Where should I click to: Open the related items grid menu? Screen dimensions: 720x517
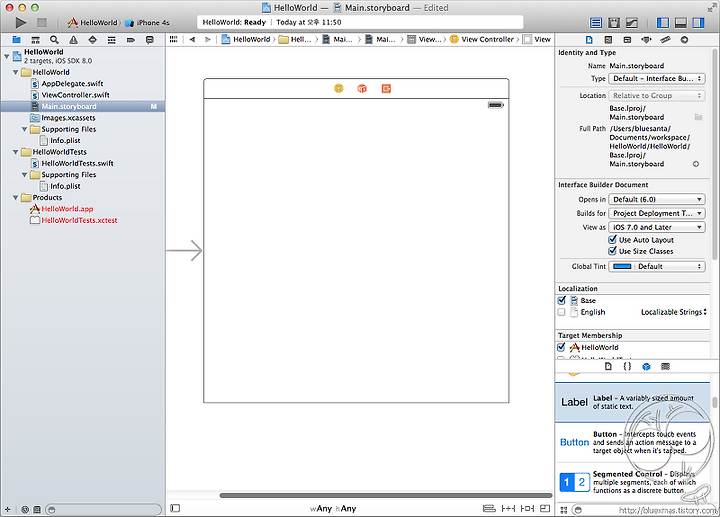pos(174,39)
